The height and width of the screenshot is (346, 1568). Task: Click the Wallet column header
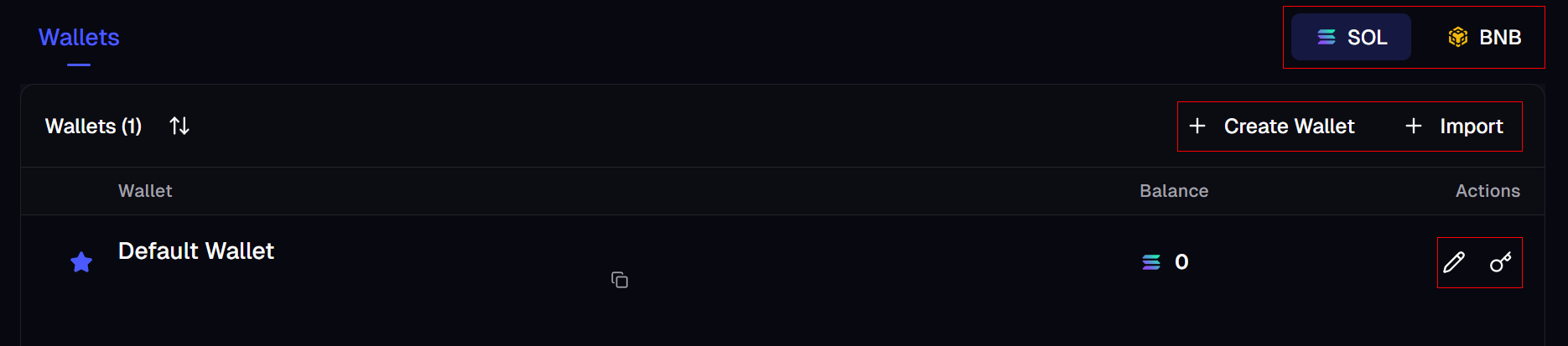pyautogui.click(x=145, y=191)
